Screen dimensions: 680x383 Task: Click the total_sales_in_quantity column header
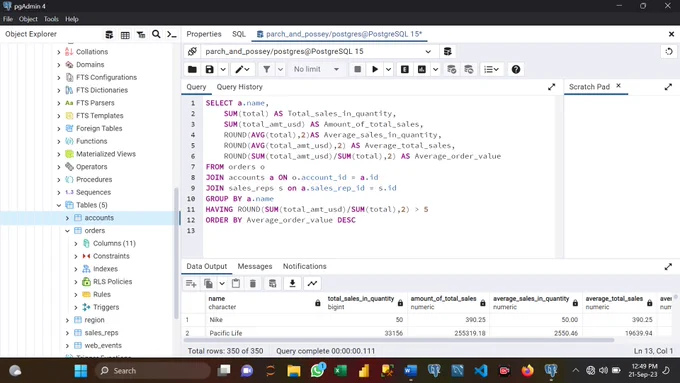pos(365,303)
